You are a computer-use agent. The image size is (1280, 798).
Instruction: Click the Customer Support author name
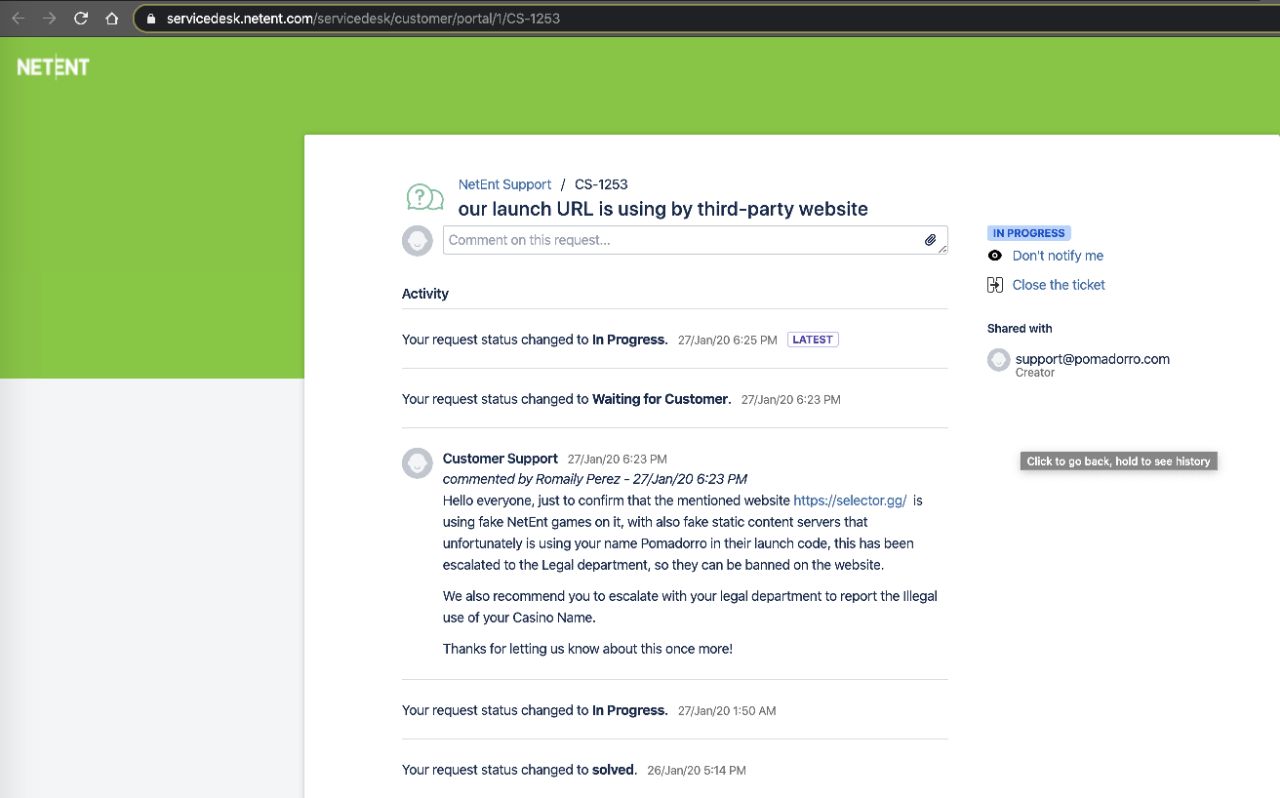[x=500, y=458]
